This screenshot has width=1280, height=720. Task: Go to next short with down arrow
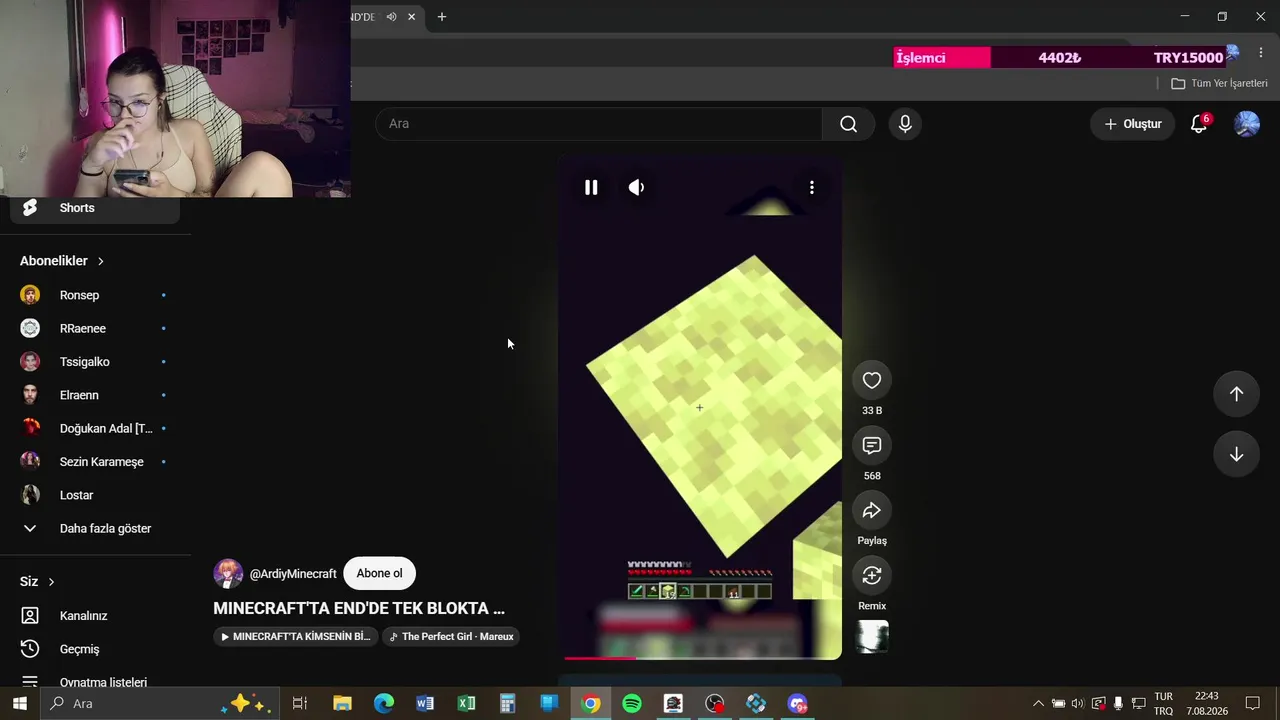(1236, 454)
